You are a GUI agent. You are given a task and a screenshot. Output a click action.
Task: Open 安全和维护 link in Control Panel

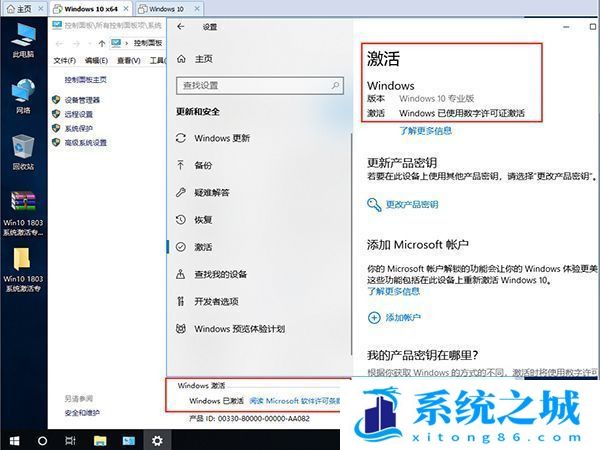(82, 412)
